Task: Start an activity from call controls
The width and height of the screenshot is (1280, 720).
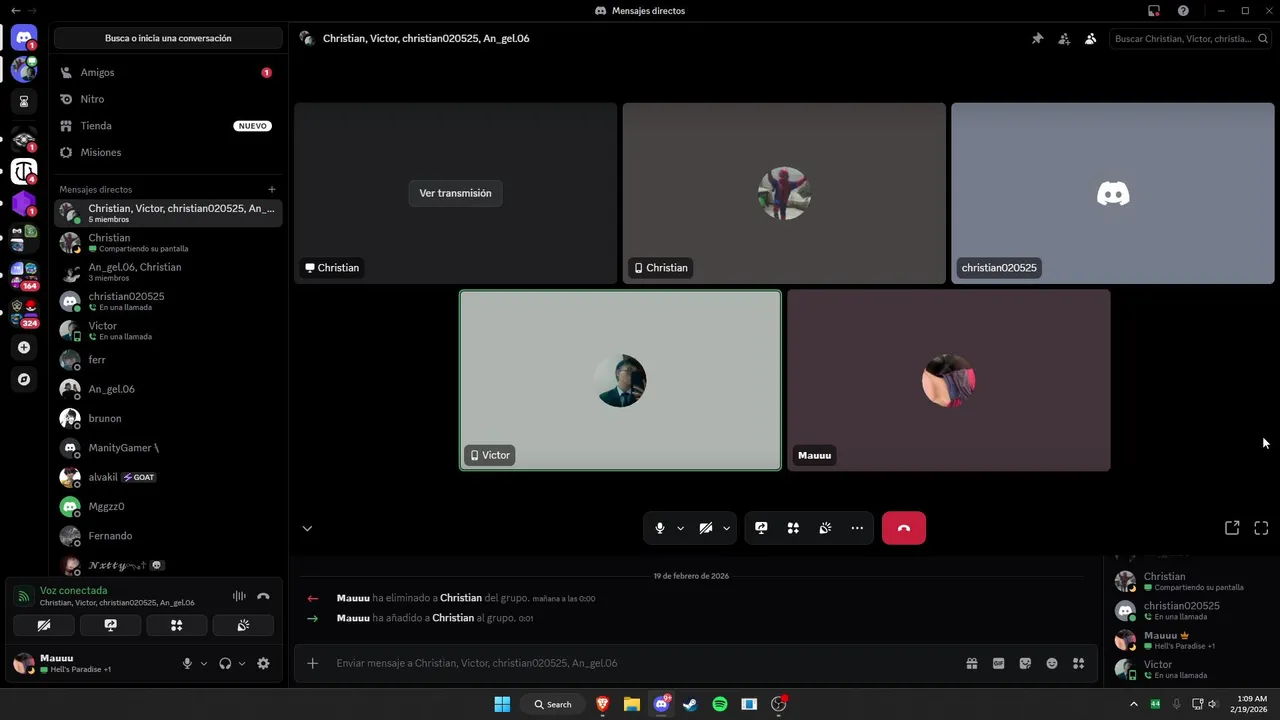Action: point(793,528)
